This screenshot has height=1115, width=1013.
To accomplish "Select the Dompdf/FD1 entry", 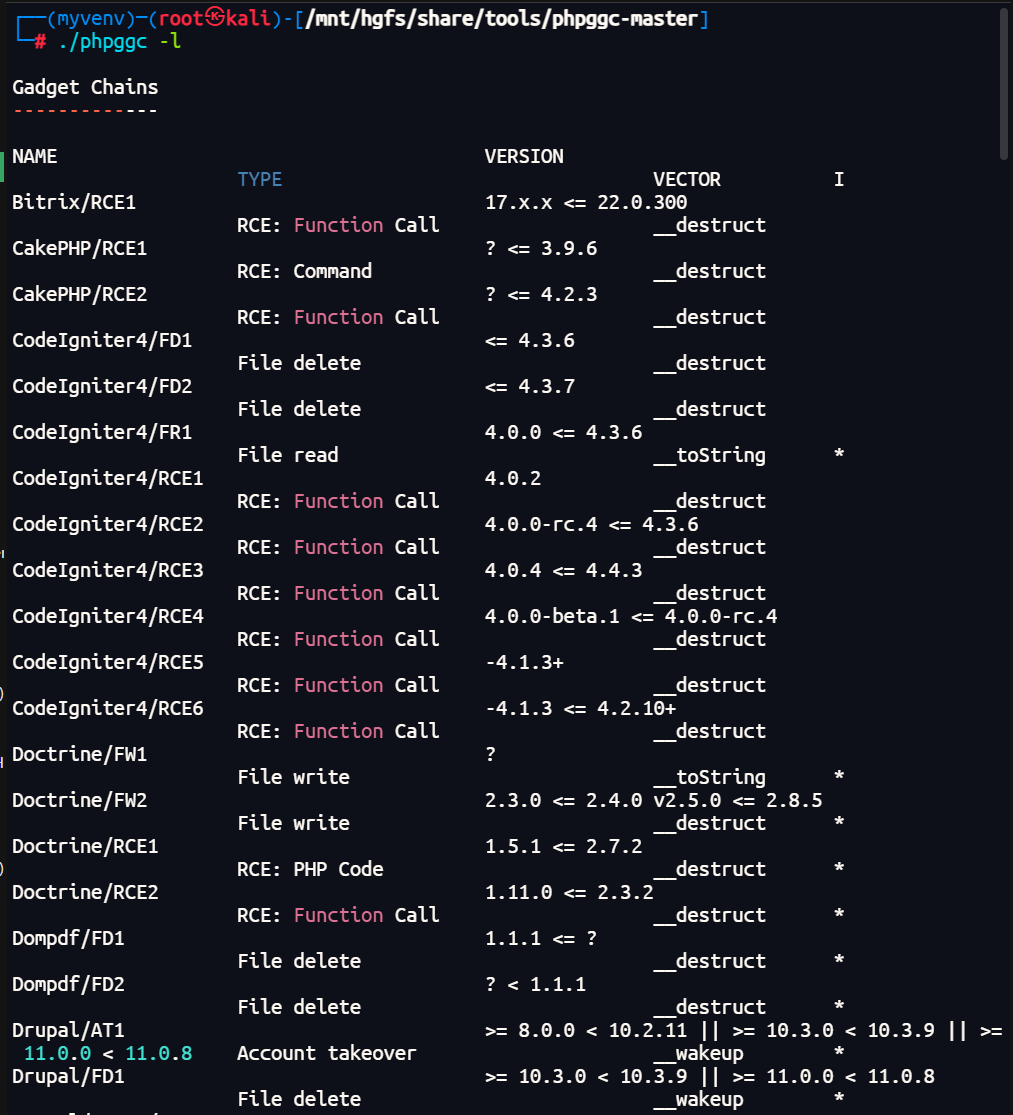I will click(x=68, y=939).
